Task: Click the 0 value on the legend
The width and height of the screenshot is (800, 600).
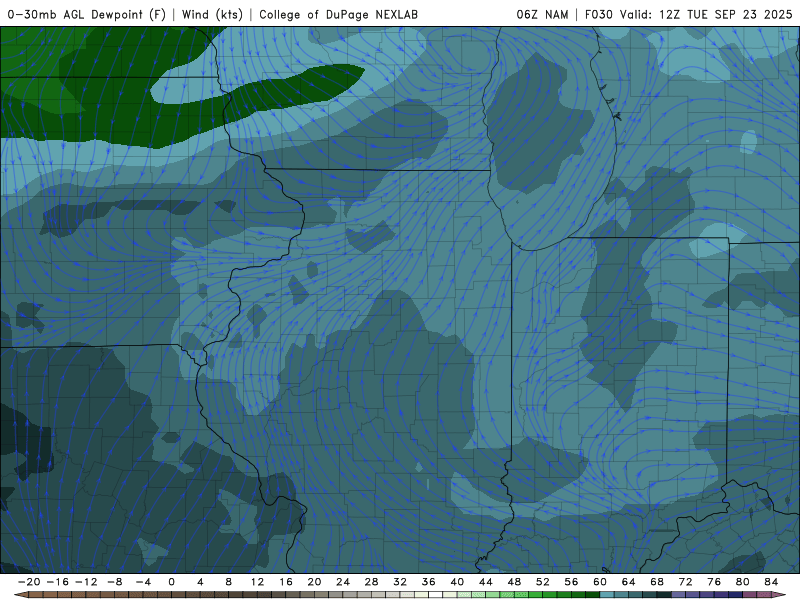Action: (171, 582)
